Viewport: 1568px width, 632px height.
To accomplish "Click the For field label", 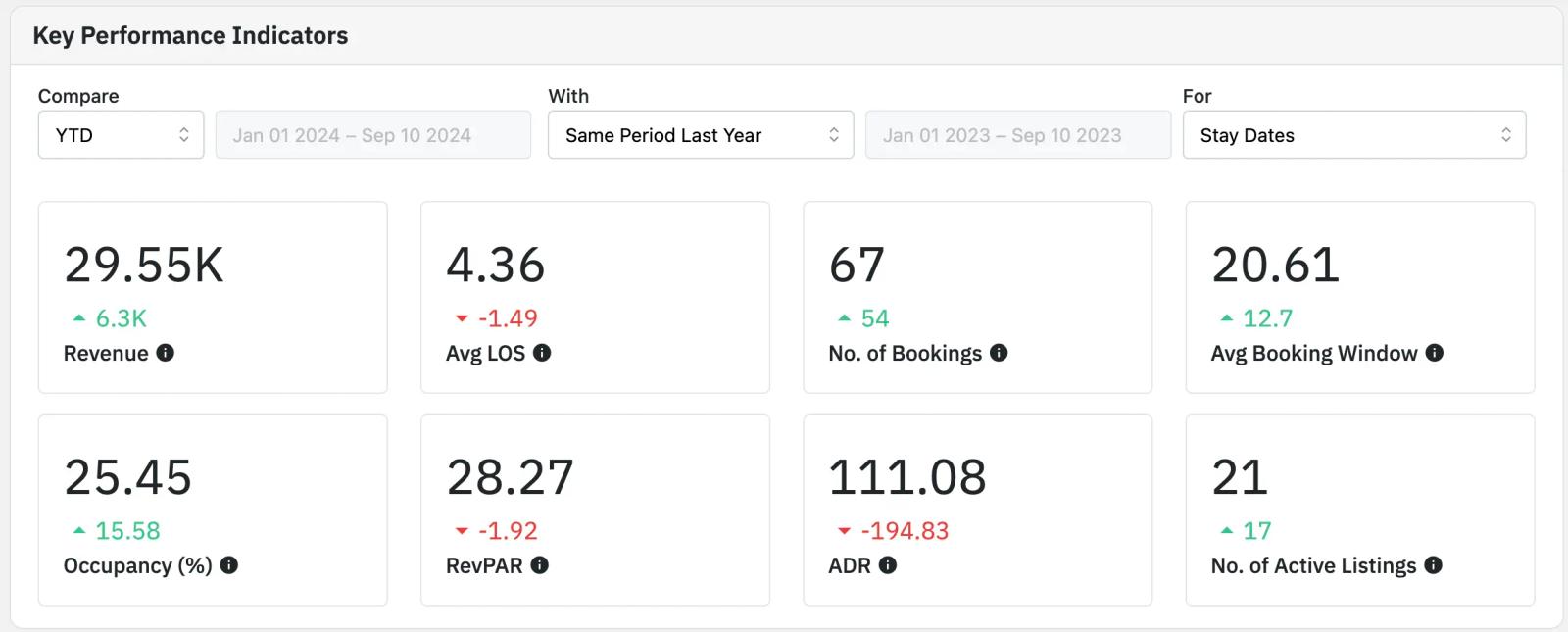I will [1197, 96].
